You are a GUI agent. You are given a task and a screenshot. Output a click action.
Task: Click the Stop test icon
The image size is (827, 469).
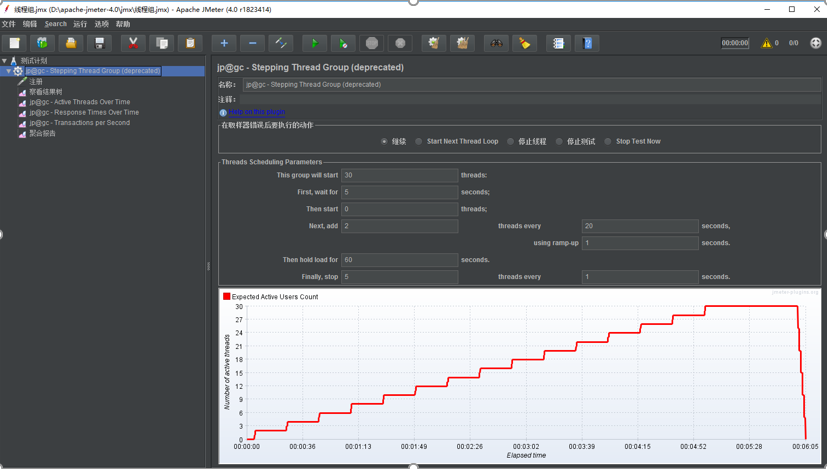pos(372,43)
